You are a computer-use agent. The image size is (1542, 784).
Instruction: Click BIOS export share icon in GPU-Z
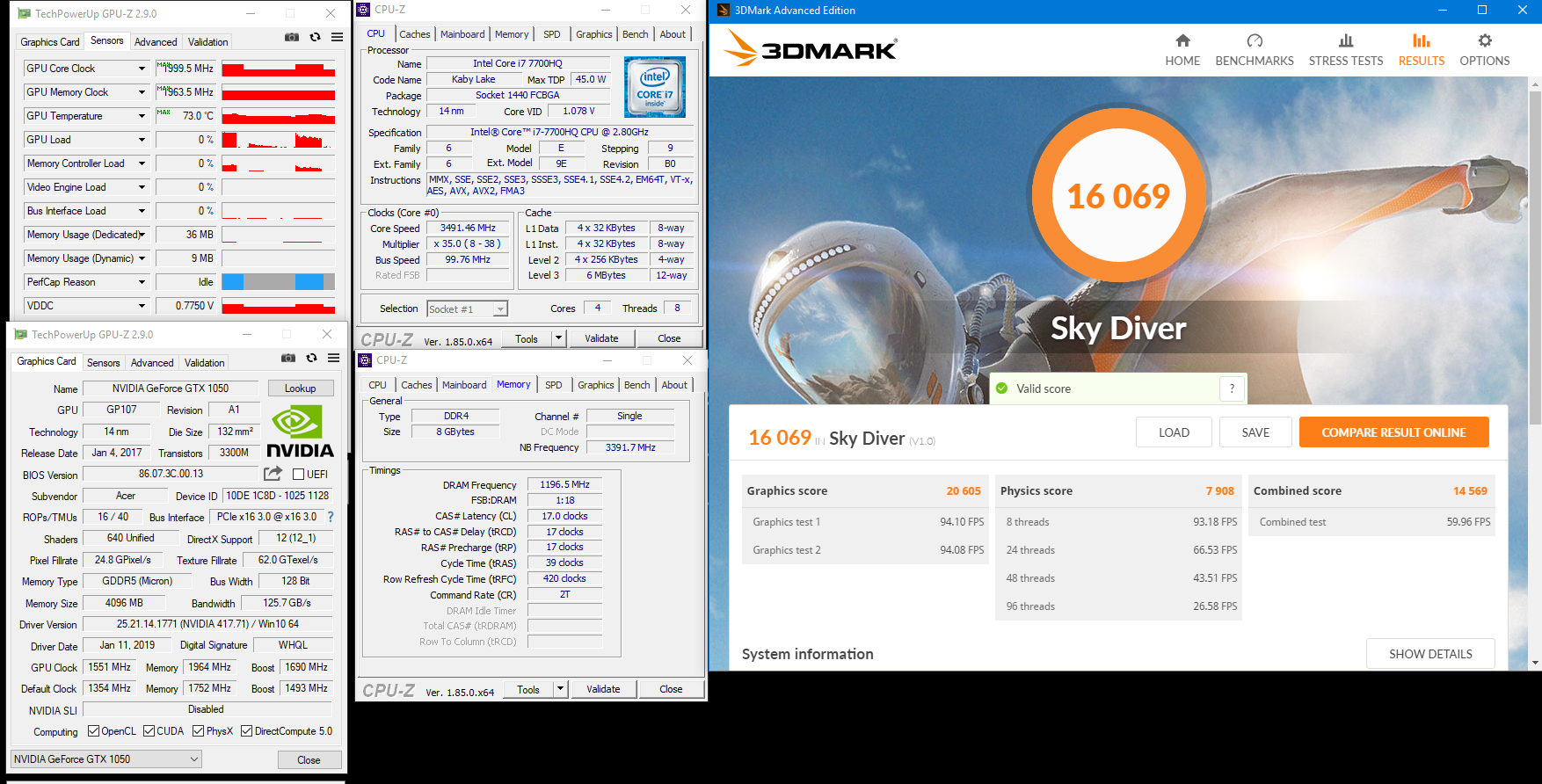(273, 474)
